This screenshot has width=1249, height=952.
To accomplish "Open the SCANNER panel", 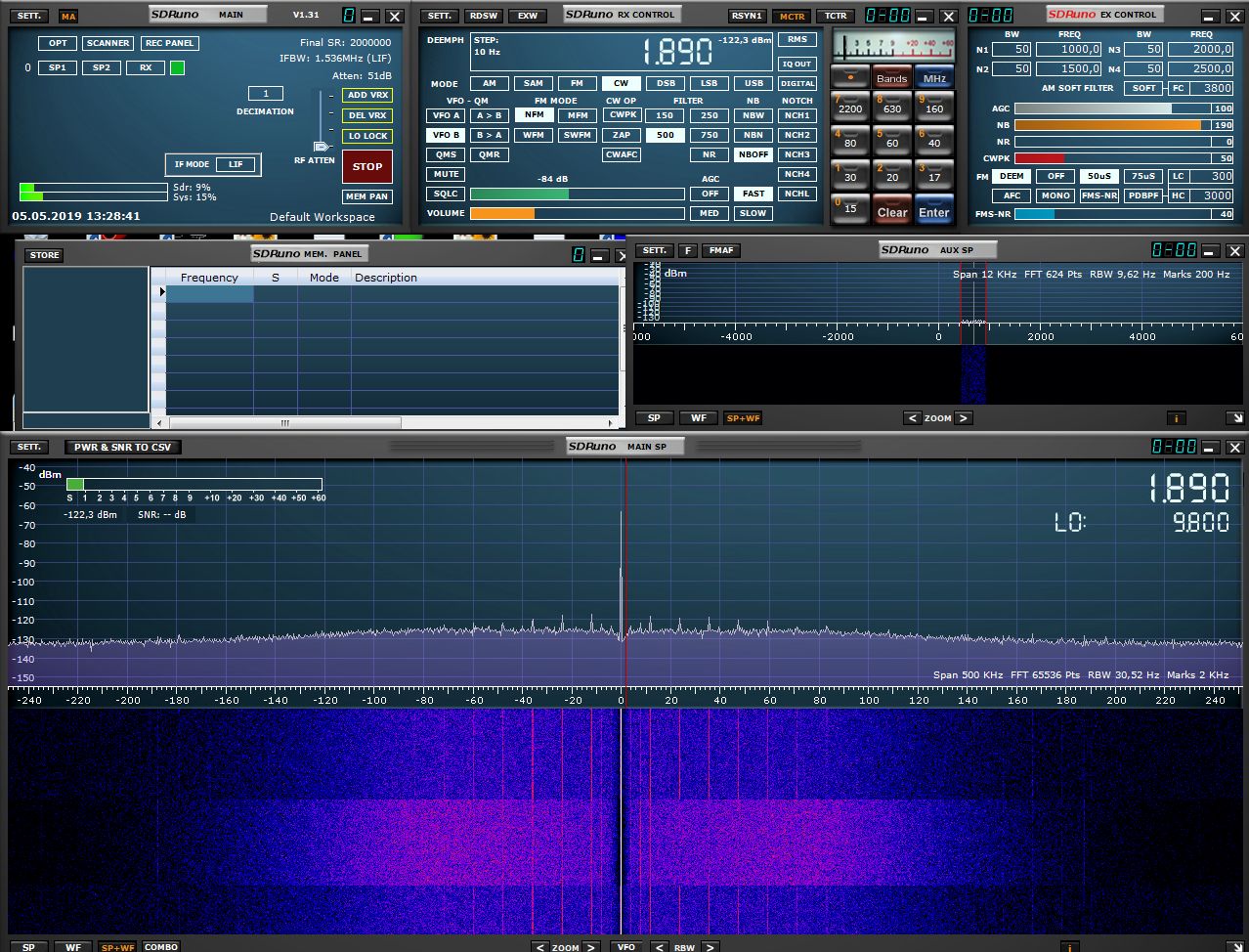I will click(x=108, y=43).
